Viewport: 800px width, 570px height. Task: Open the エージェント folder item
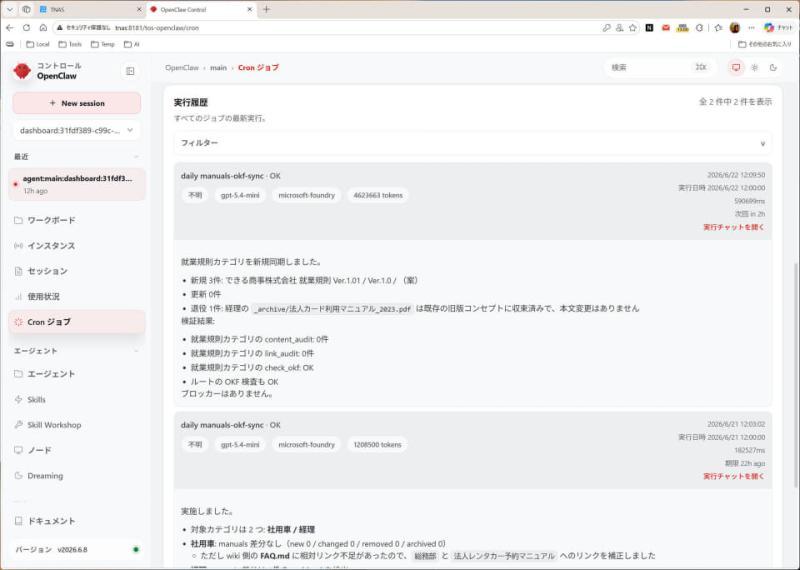[77, 374]
